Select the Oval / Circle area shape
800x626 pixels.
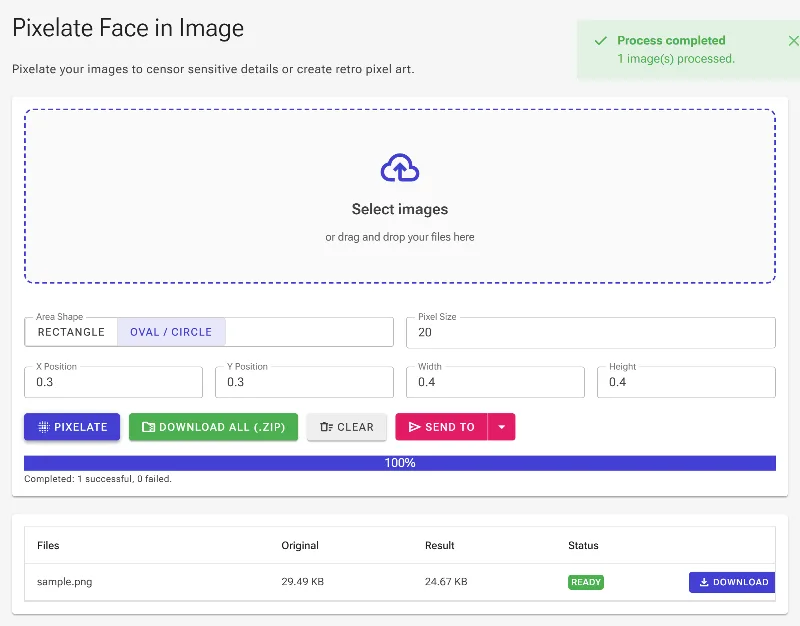[171, 332]
